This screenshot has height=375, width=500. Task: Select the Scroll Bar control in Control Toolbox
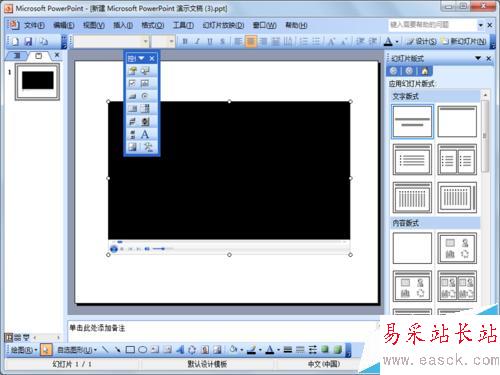pyautogui.click(x=132, y=134)
